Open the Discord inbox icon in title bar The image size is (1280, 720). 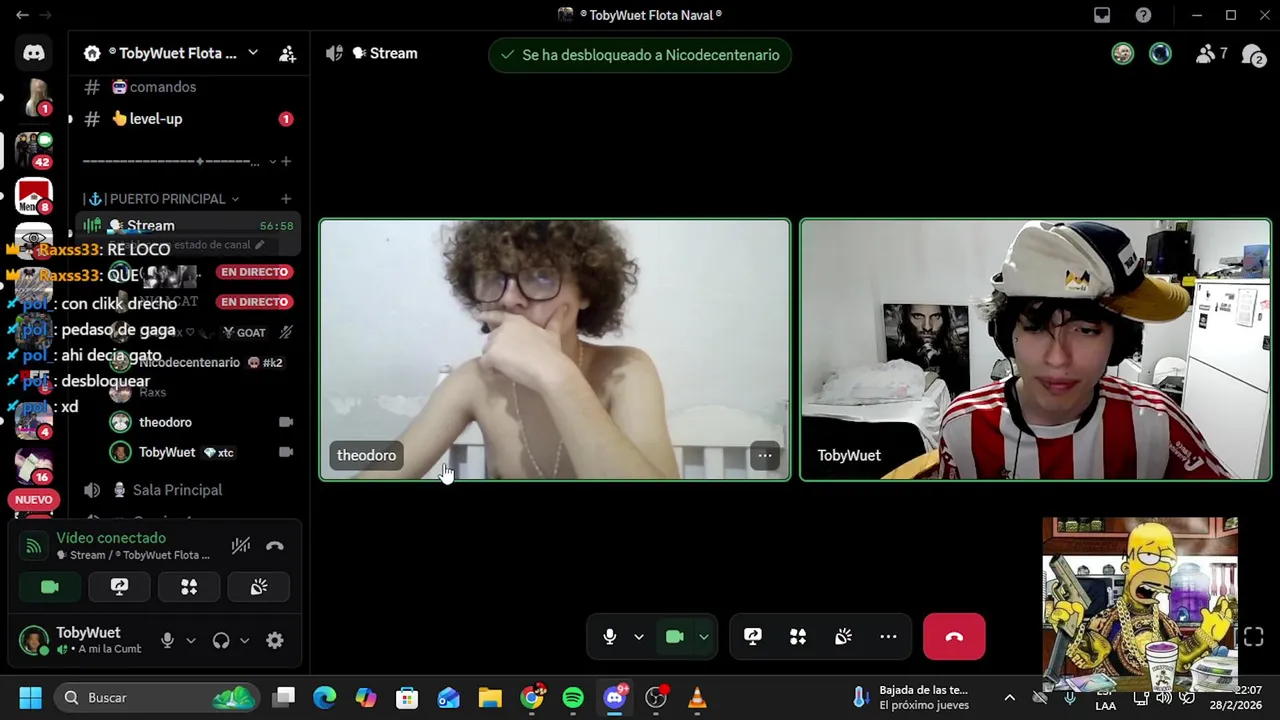point(1102,15)
